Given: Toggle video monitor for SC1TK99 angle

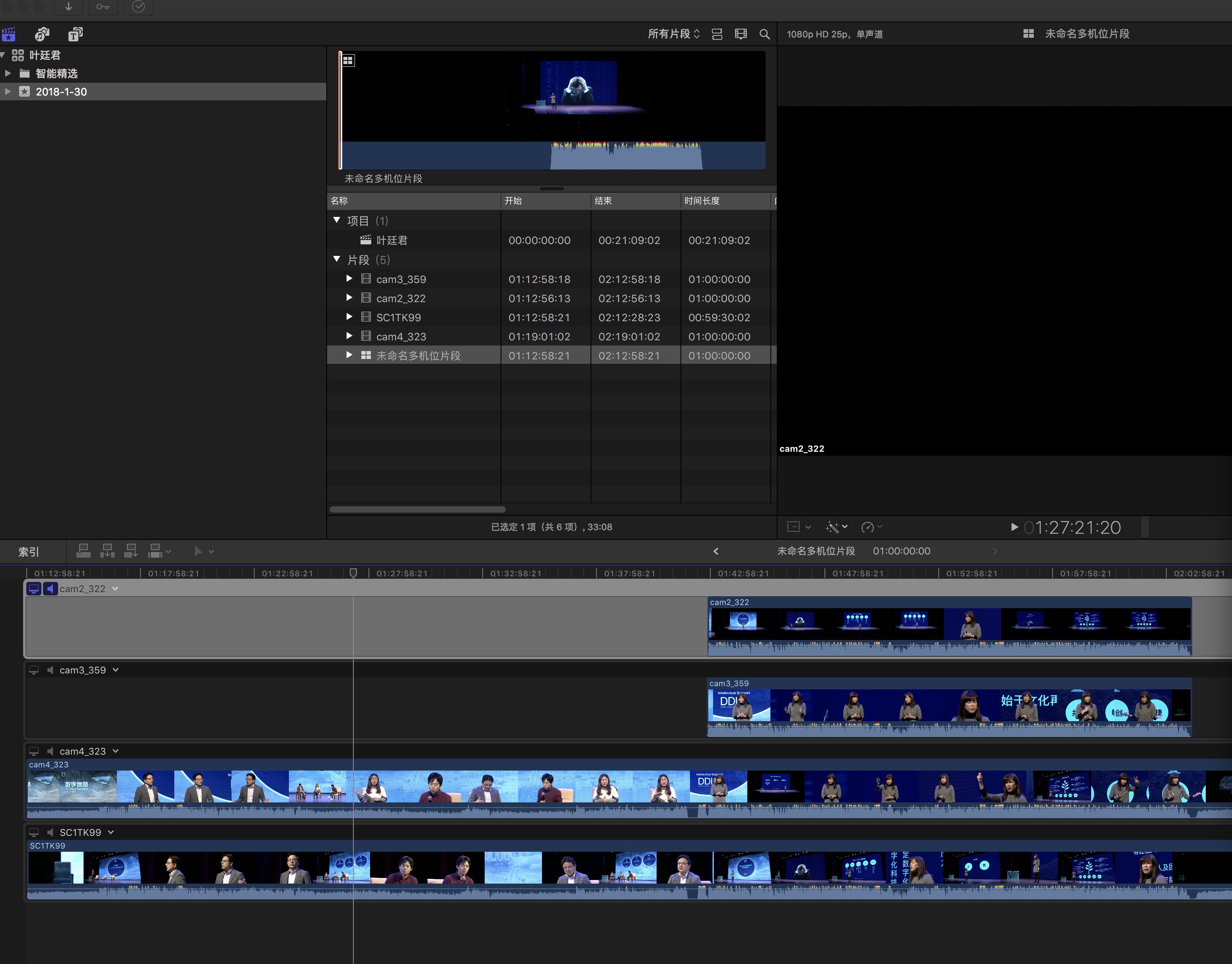Looking at the screenshot, I should coord(34,833).
